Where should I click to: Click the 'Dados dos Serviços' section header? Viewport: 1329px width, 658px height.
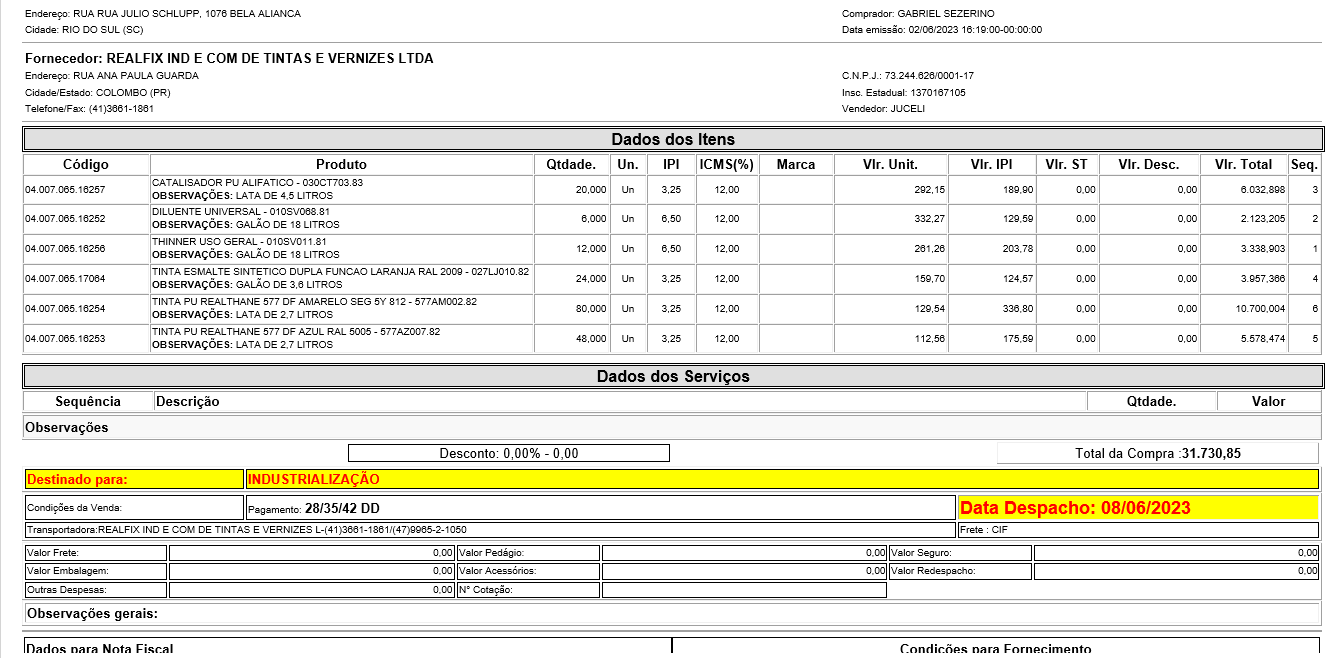click(x=672, y=376)
